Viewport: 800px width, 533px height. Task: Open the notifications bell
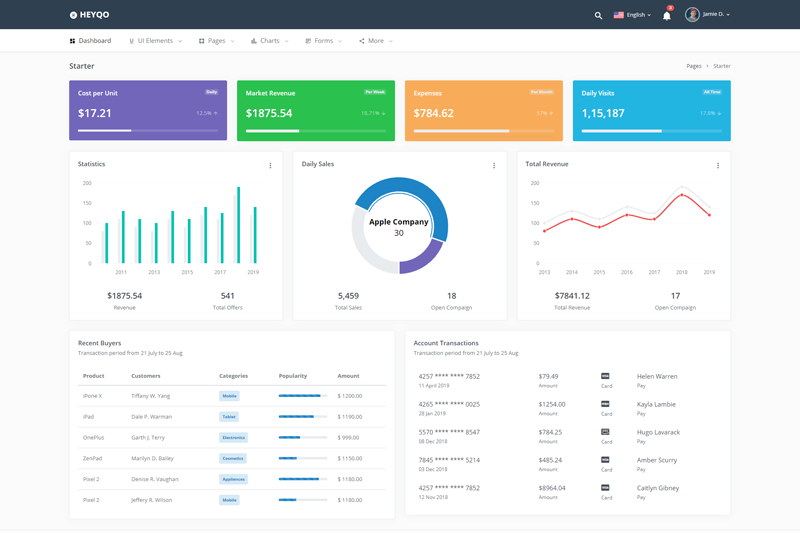(x=667, y=15)
